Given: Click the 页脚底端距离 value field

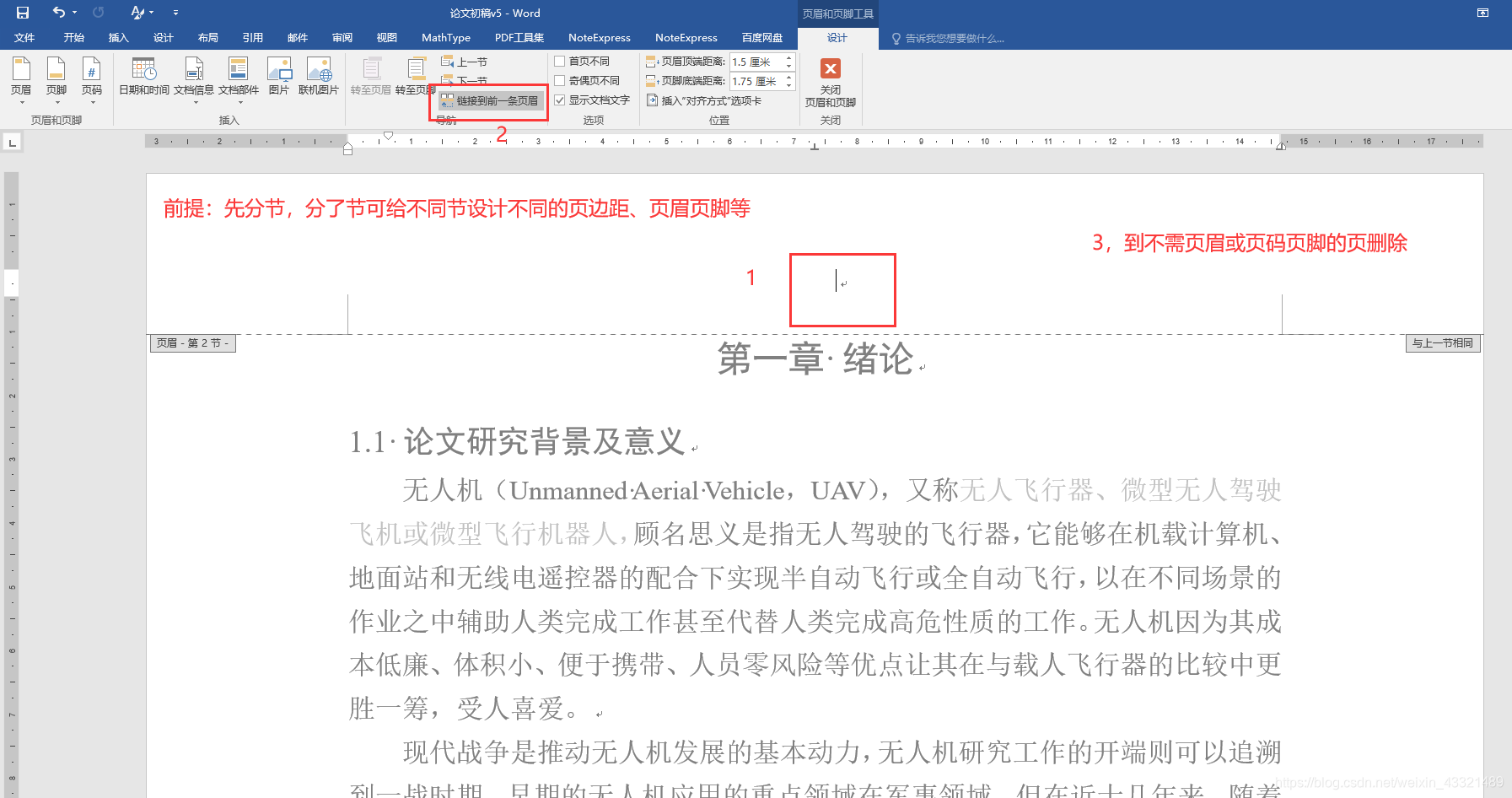Looking at the screenshot, I should point(756,81).
